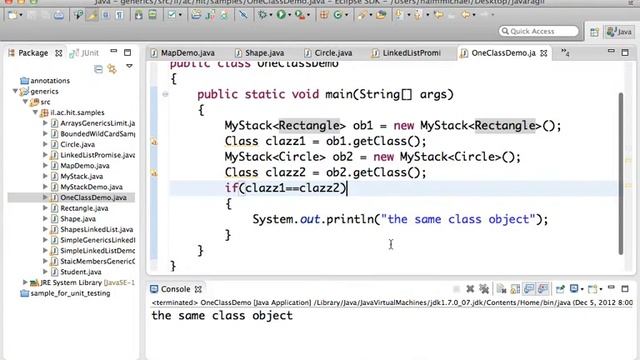640x360 pixels.
Task: Close the OneClassDemo.java editor tab
Action: (x=544, y=53)
